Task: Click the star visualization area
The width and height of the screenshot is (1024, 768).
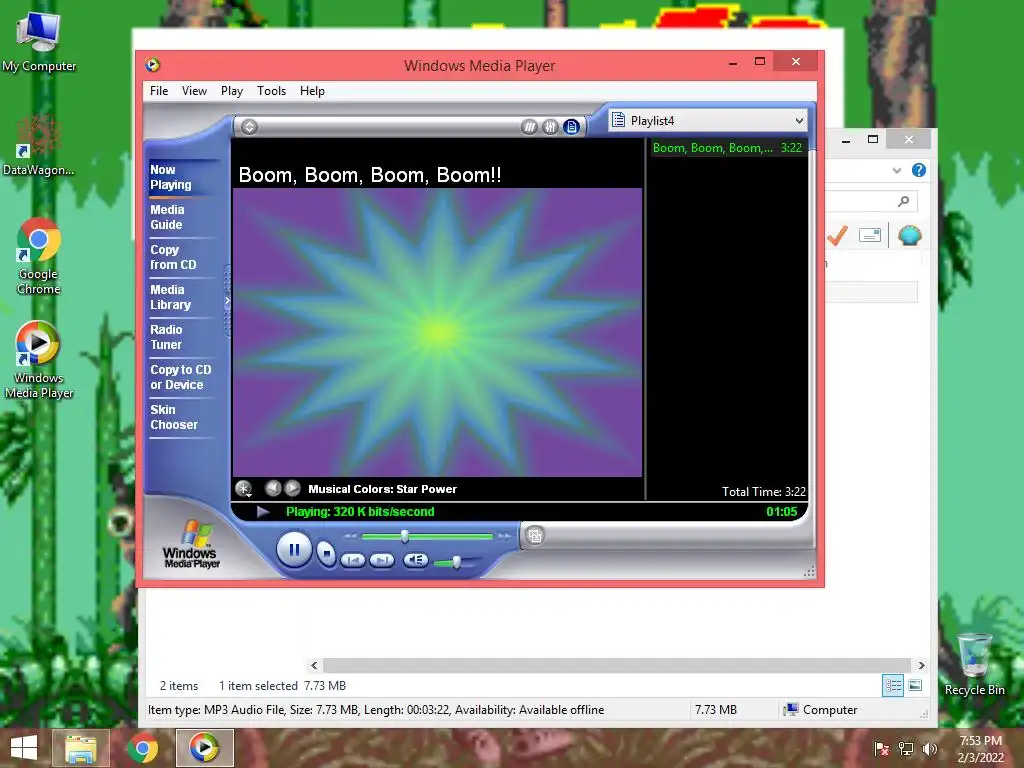Action: [438, 332]
